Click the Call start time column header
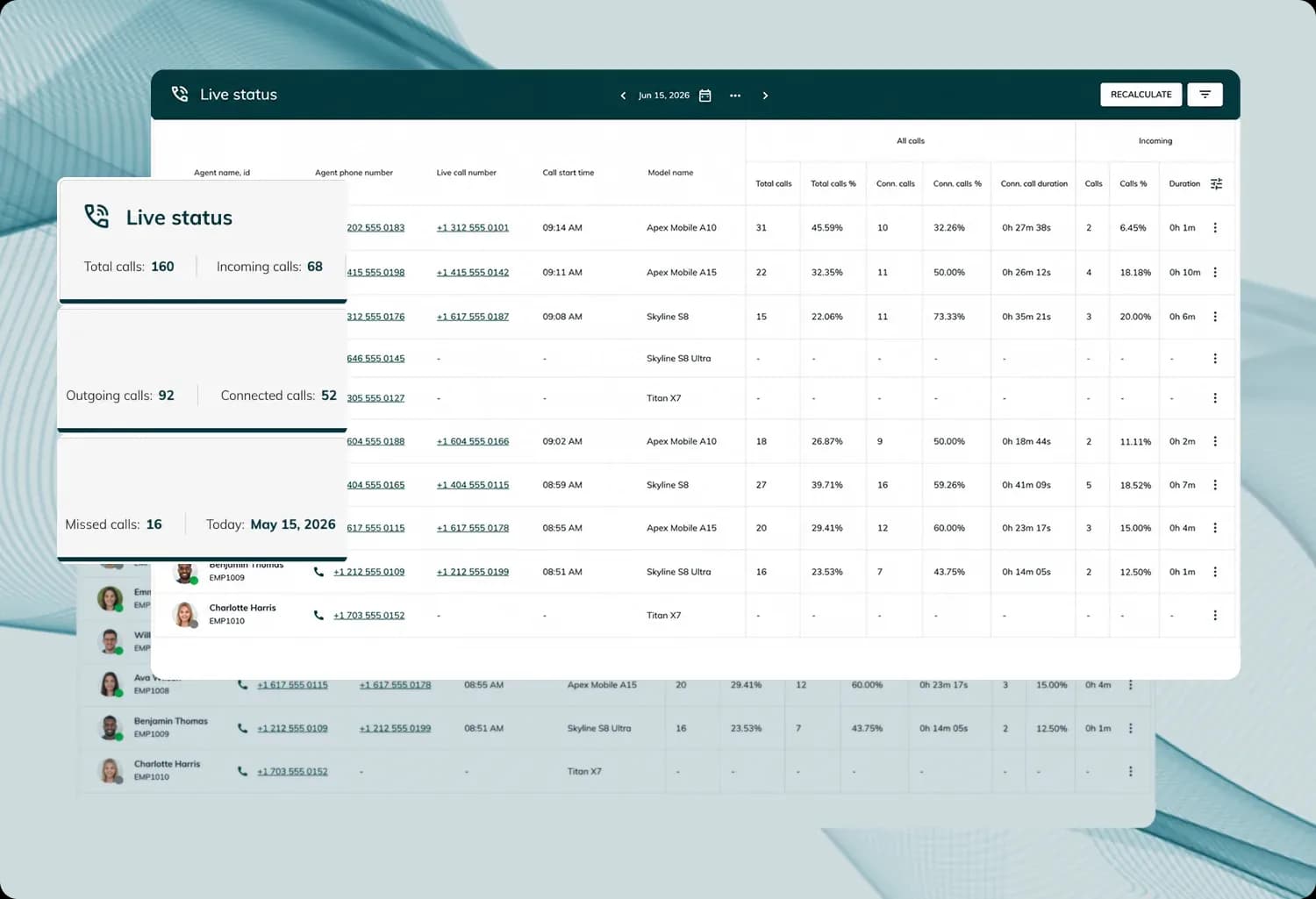 569,173
